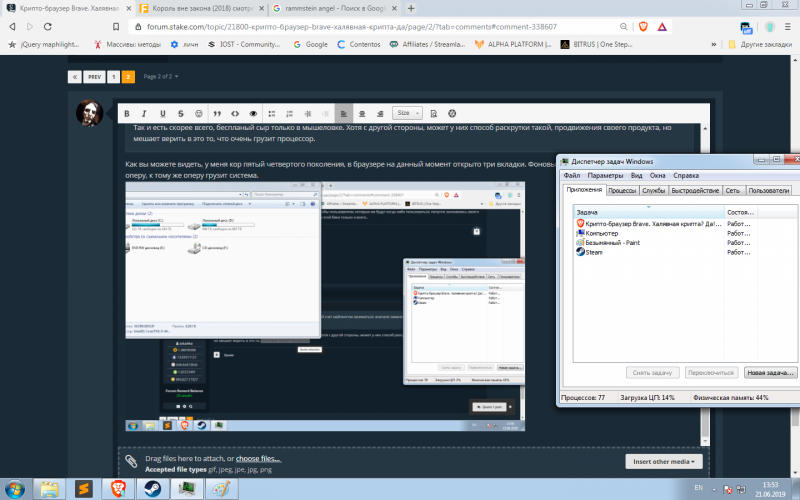Toggle italic formatting in the editor
This screenshot has width=800, height=500.
[x=144, y=114]
